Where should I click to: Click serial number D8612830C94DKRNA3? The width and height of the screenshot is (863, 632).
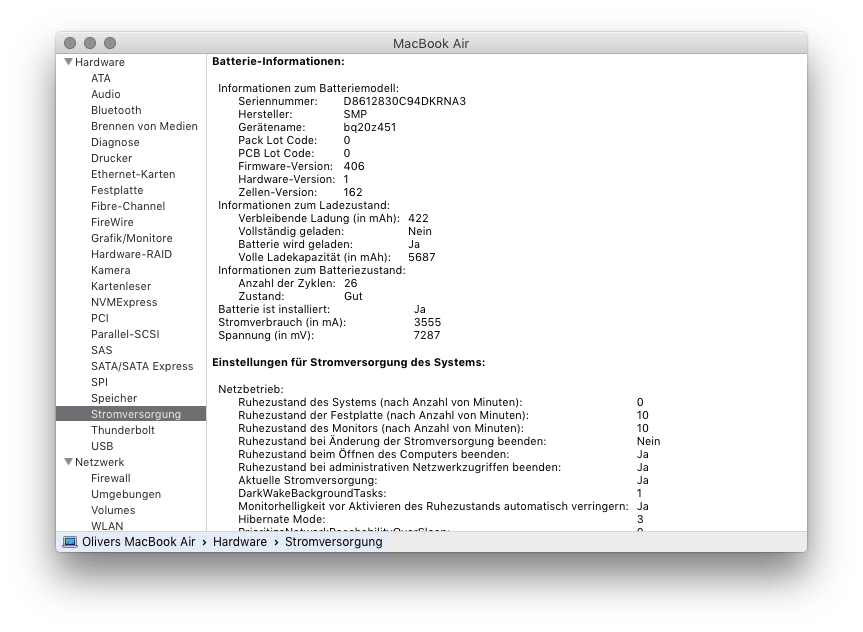[405, 101]
